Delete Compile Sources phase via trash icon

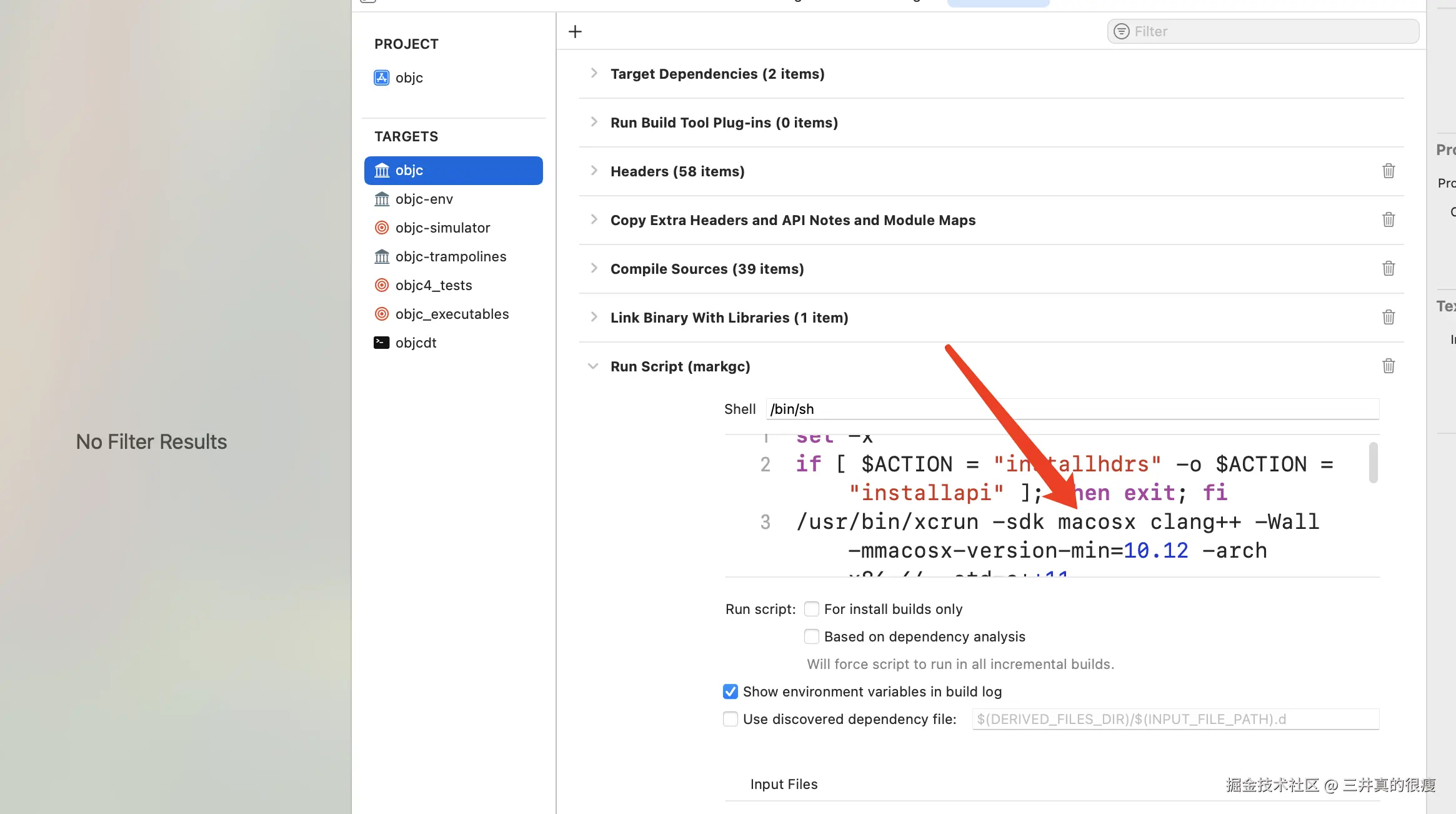tap(1389, 268)
